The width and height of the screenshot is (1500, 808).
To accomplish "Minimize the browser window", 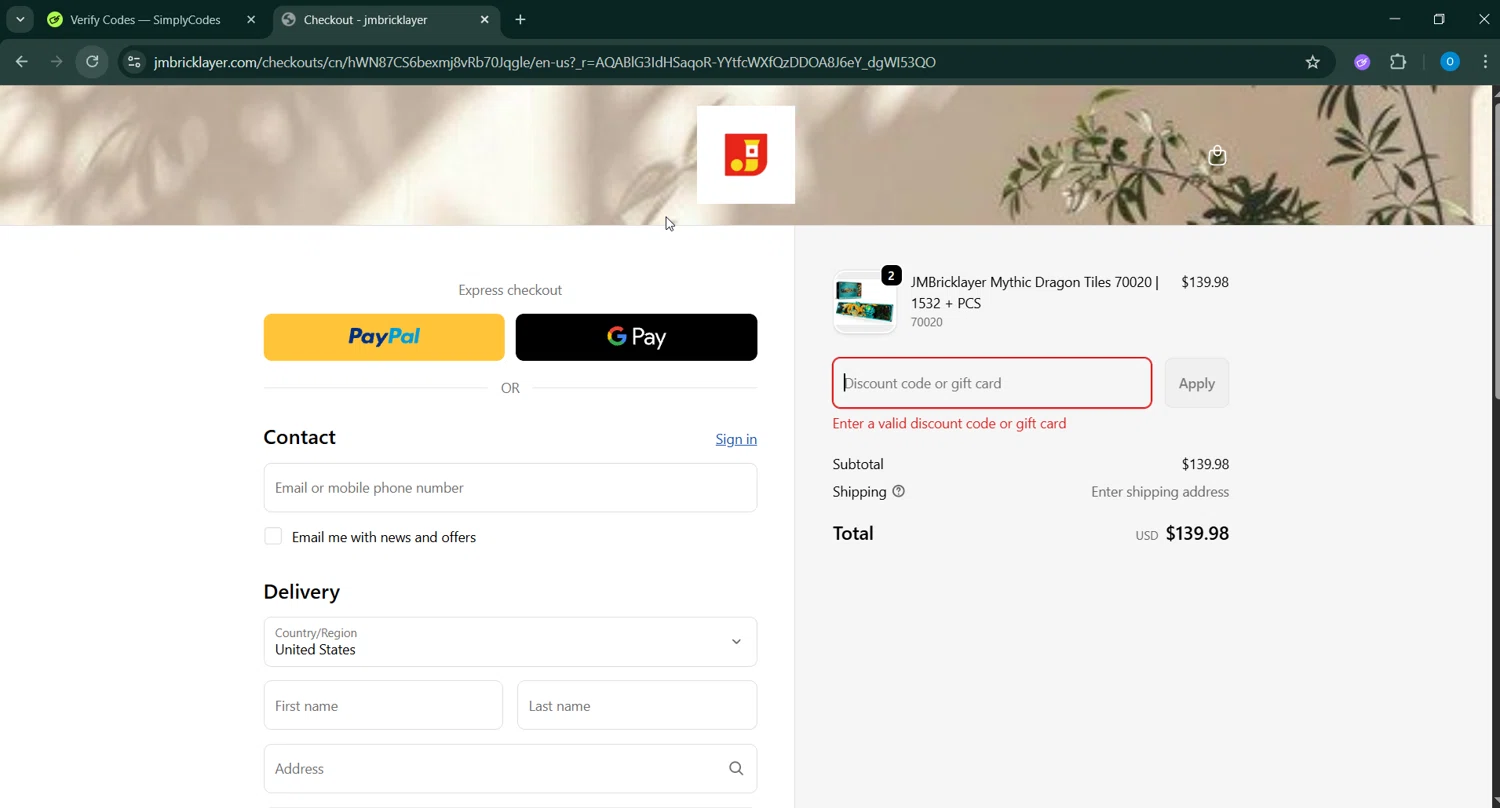I will click(x=1394, y=19).
